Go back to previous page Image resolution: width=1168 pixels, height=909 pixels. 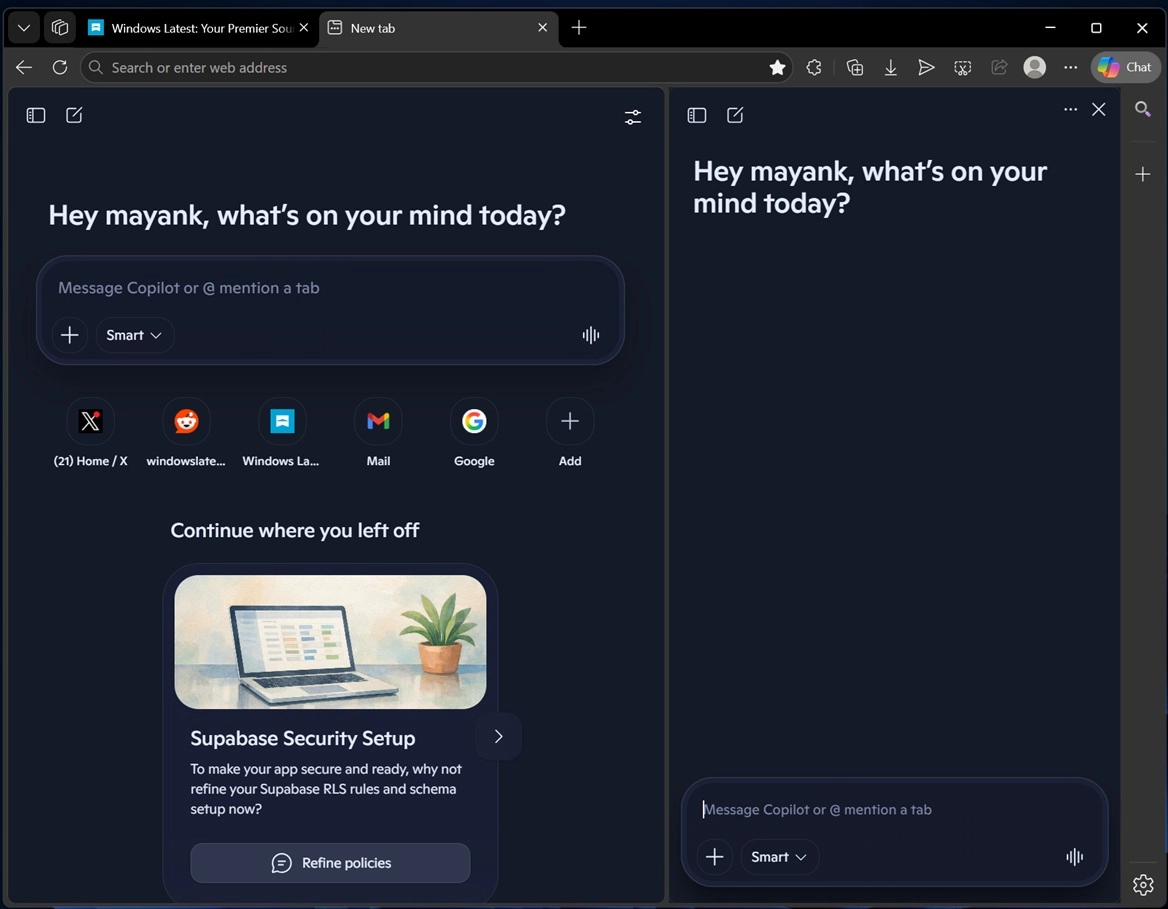[x=24, y=68]
